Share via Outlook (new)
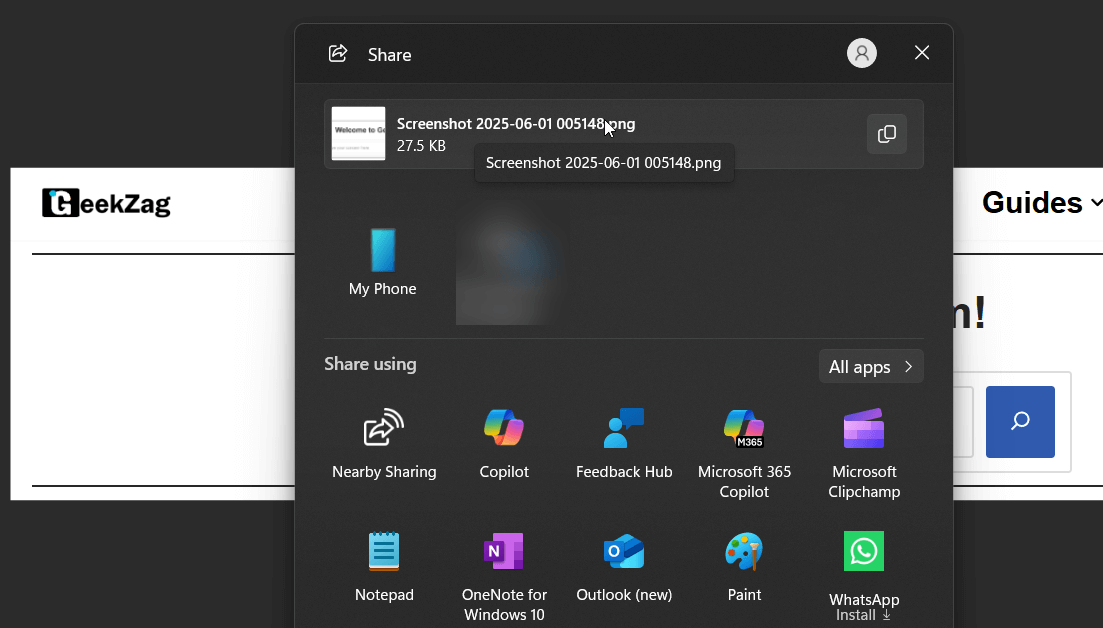 (x=624, y=568)
